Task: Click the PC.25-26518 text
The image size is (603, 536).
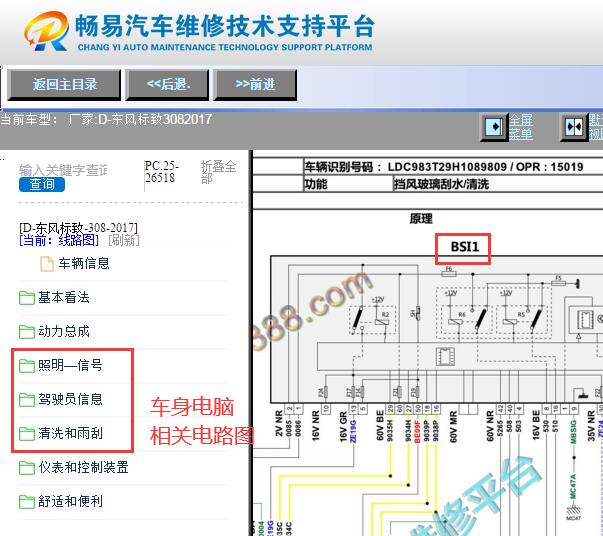Action: (162, 172)
